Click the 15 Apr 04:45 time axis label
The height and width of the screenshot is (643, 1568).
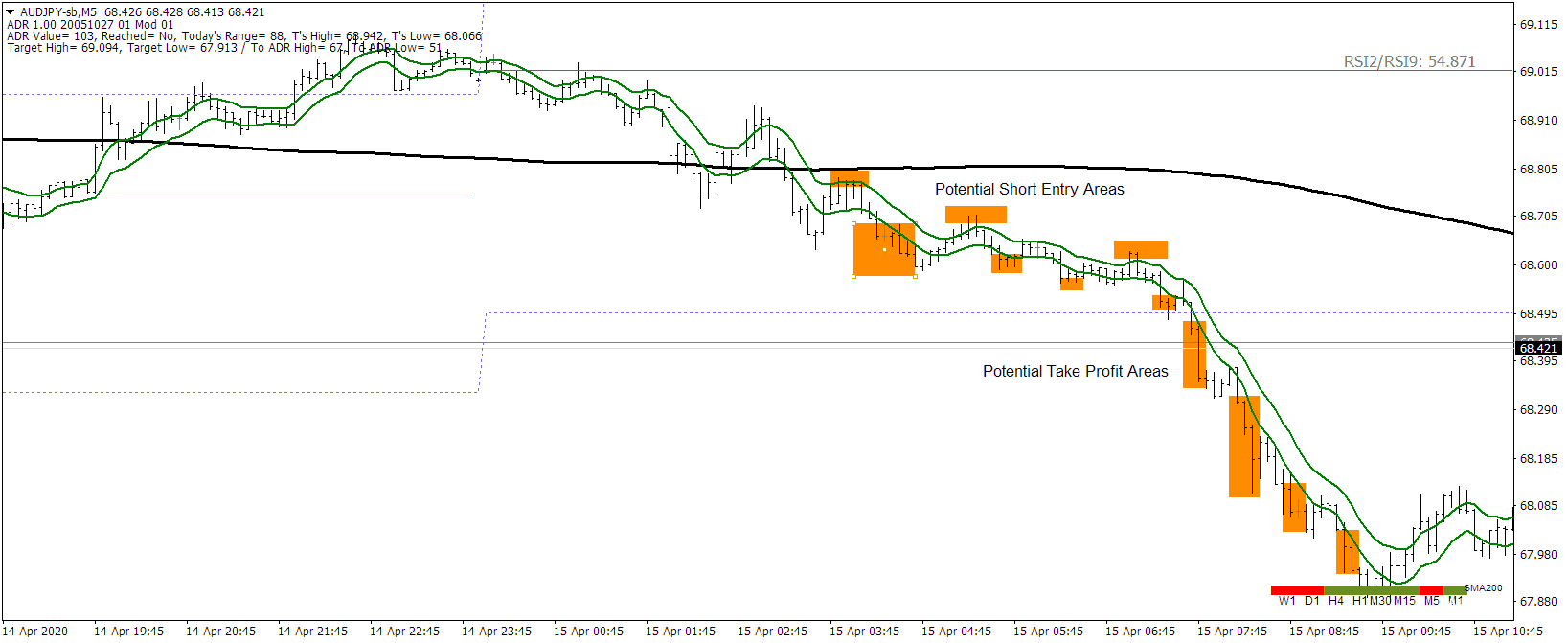click(x=956, y=632)
